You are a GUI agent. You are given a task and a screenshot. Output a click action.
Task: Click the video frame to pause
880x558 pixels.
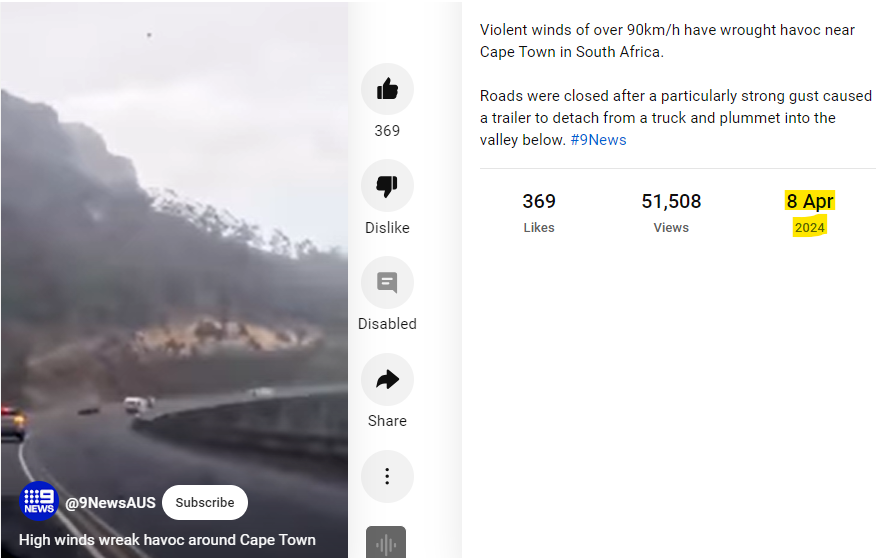[x=174, y=253]
